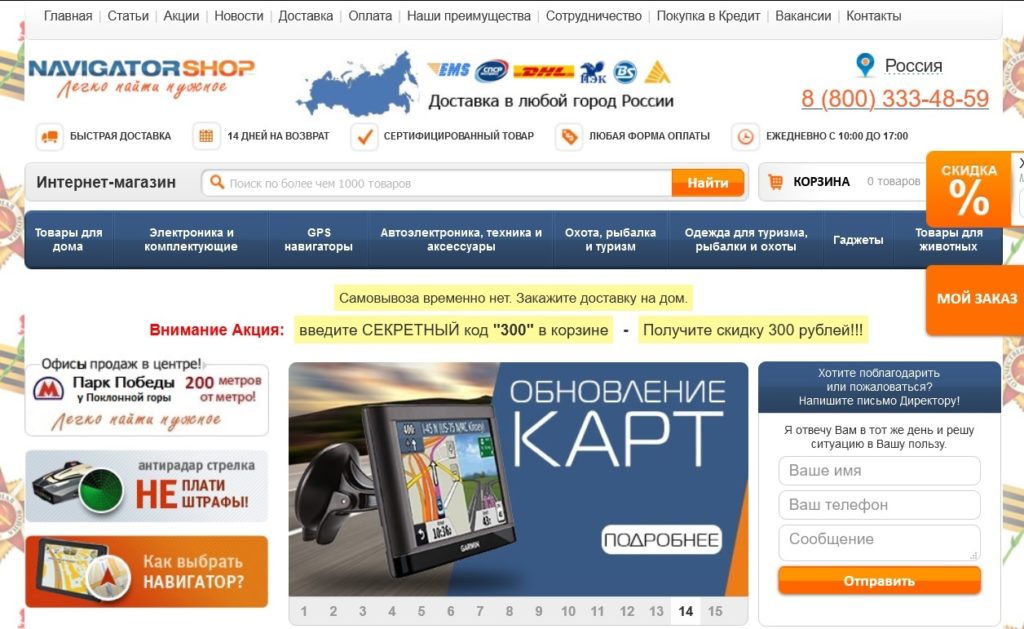The height and width of the screenshot is (629, 1024).
Task: Open the NavigatorShop logo homepage
Action: 141,76
